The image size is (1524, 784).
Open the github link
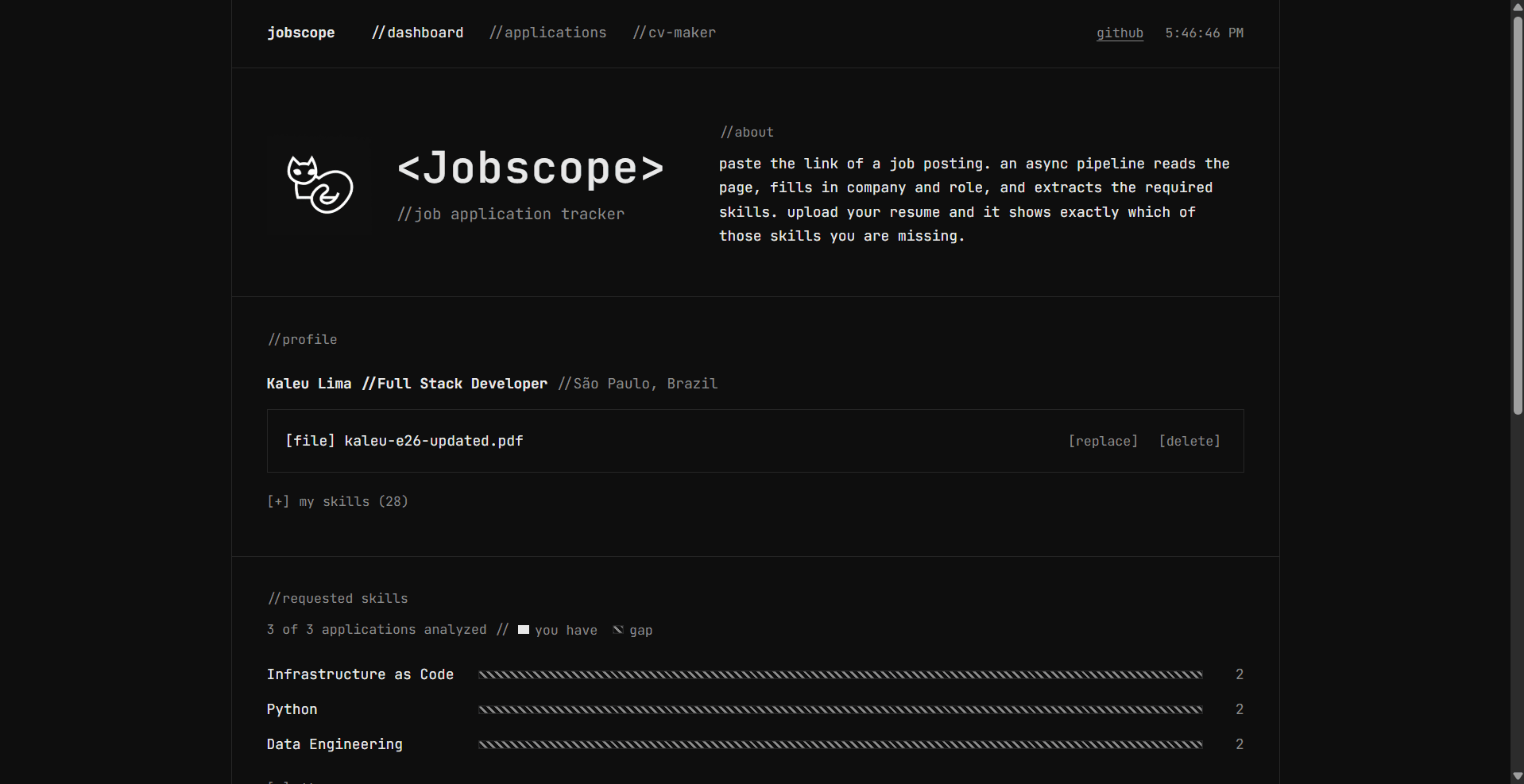[x=1120, y=33]
